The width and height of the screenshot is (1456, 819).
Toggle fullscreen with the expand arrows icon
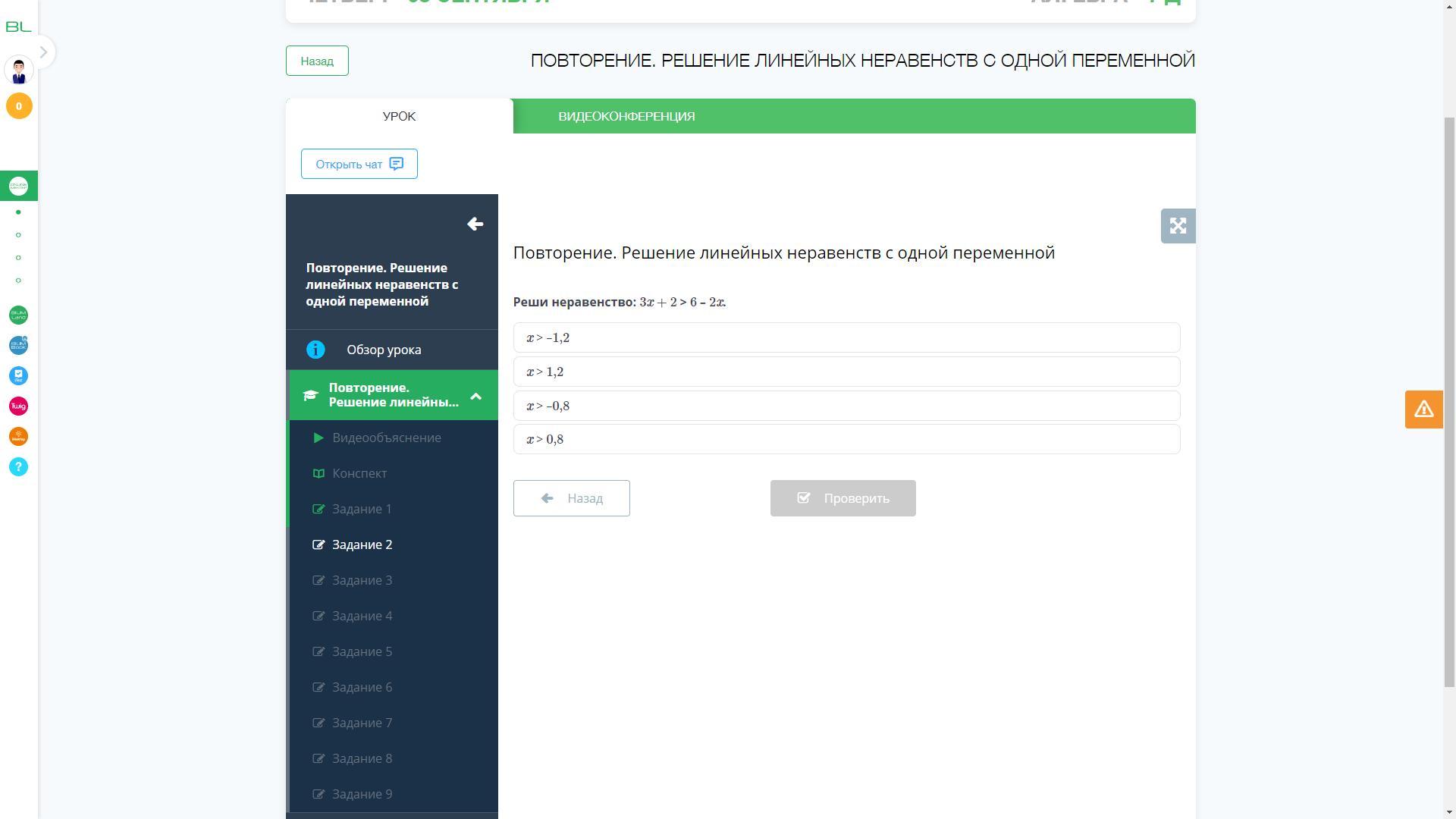coord(1178,226)
